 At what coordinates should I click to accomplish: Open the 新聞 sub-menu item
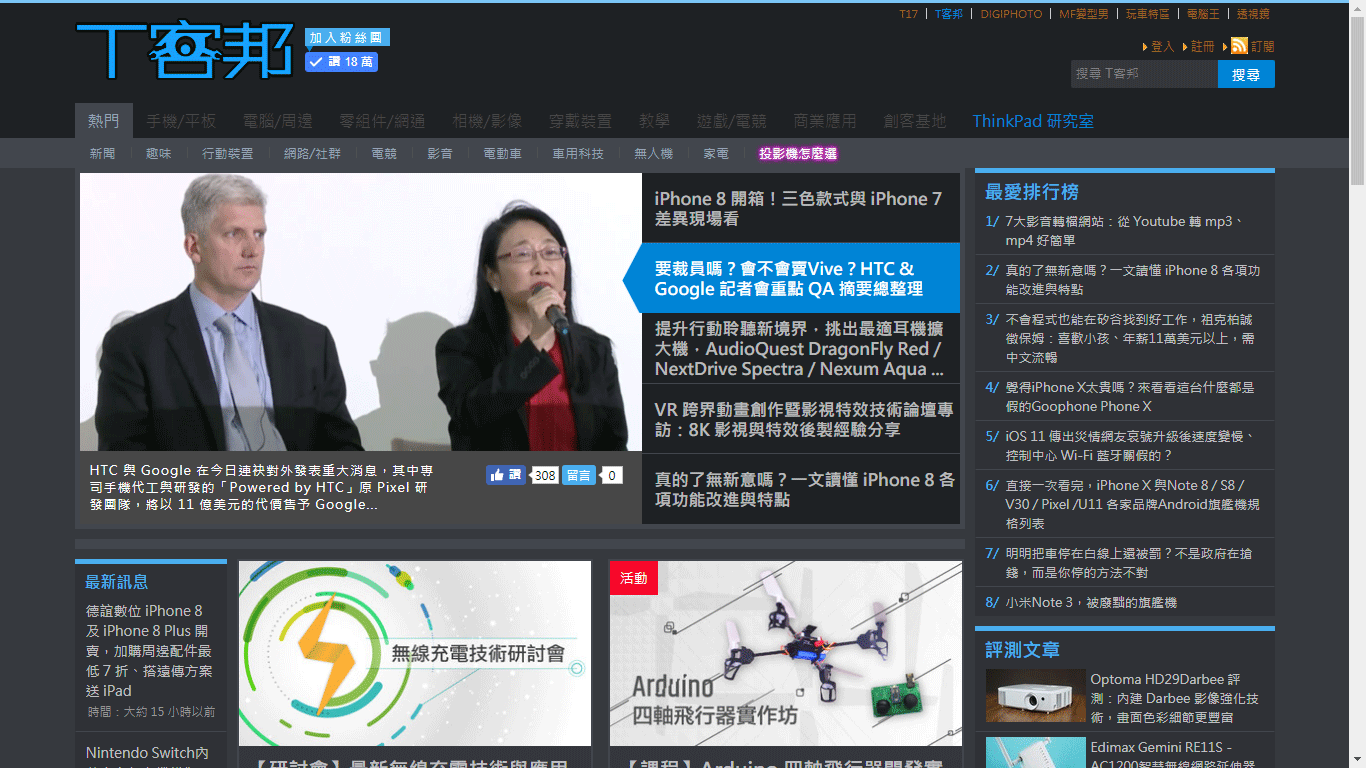[x=102, y=154]
